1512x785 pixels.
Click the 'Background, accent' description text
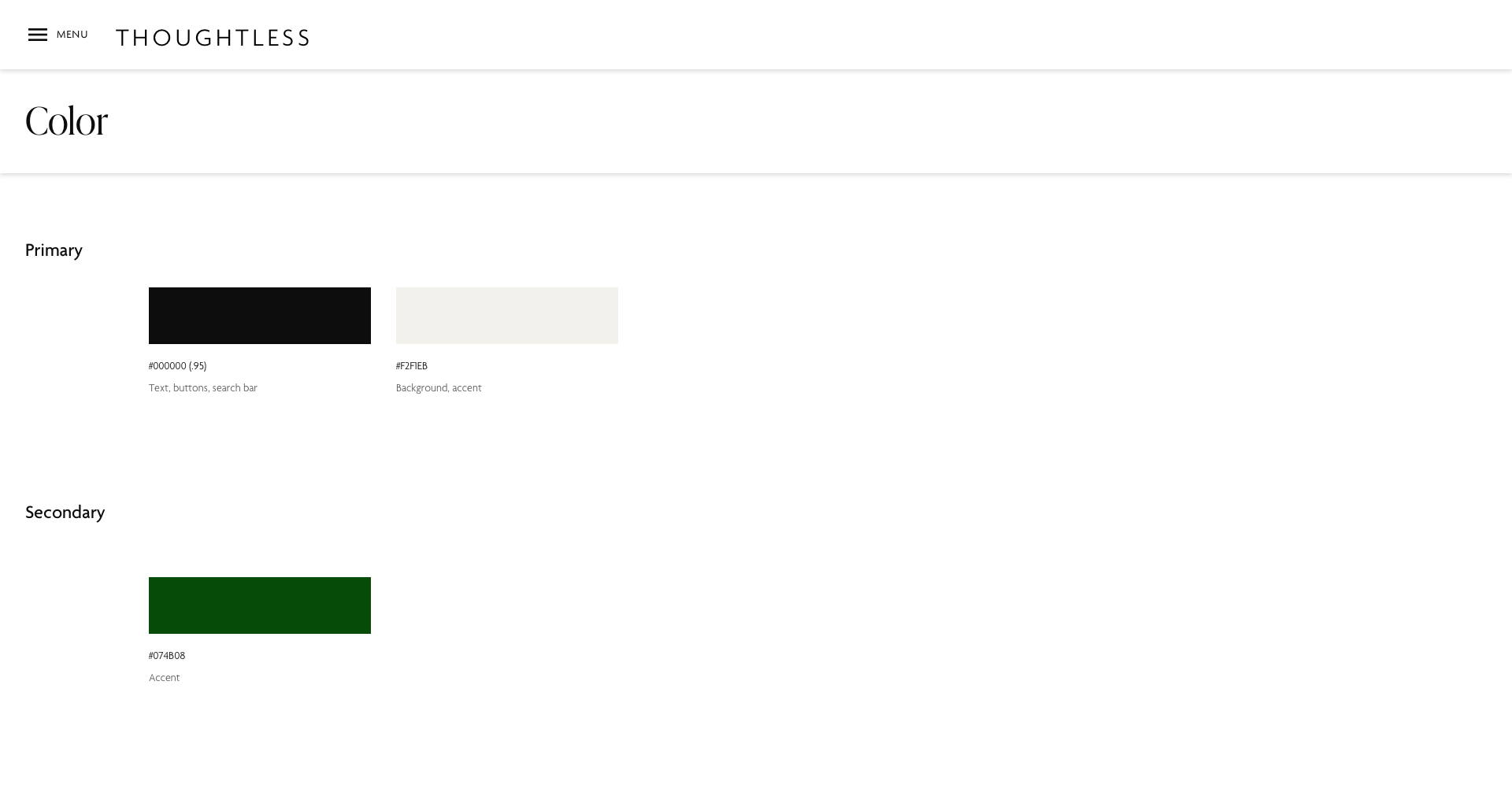click(439, 388)
